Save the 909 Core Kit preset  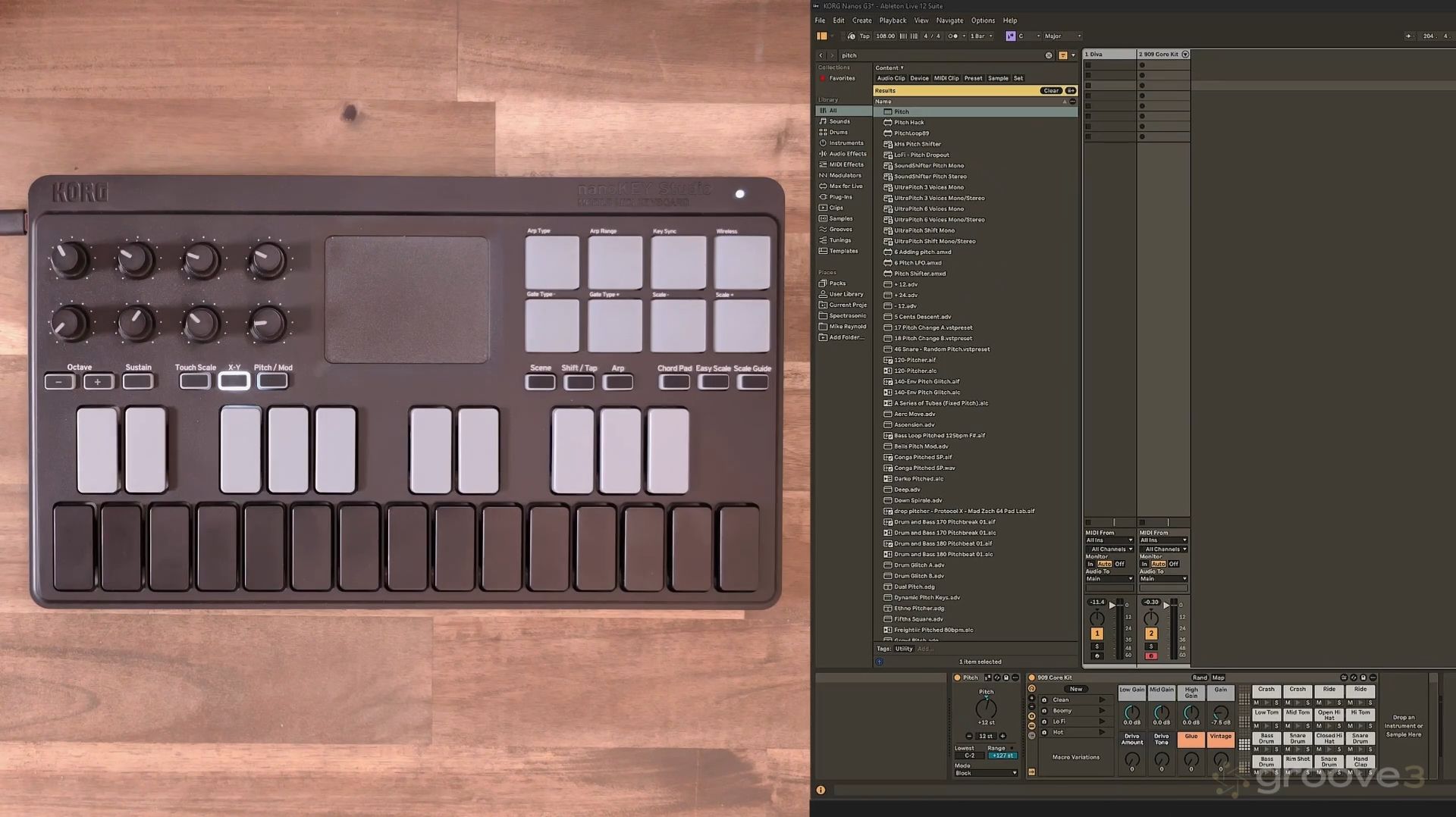[1363, 678]
